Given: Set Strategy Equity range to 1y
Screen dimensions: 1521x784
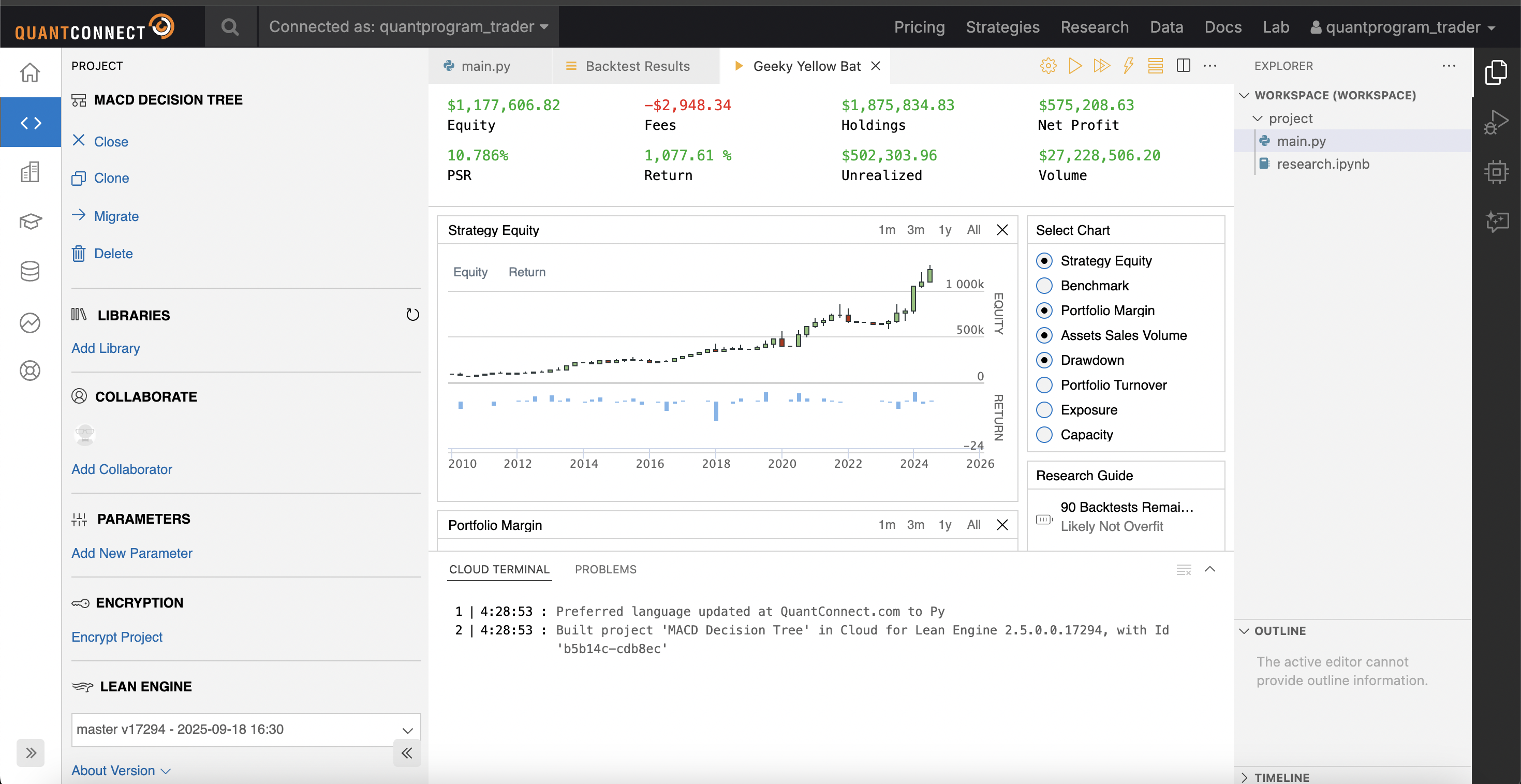Looking at the screenshot, I should (x=944, y=230).
